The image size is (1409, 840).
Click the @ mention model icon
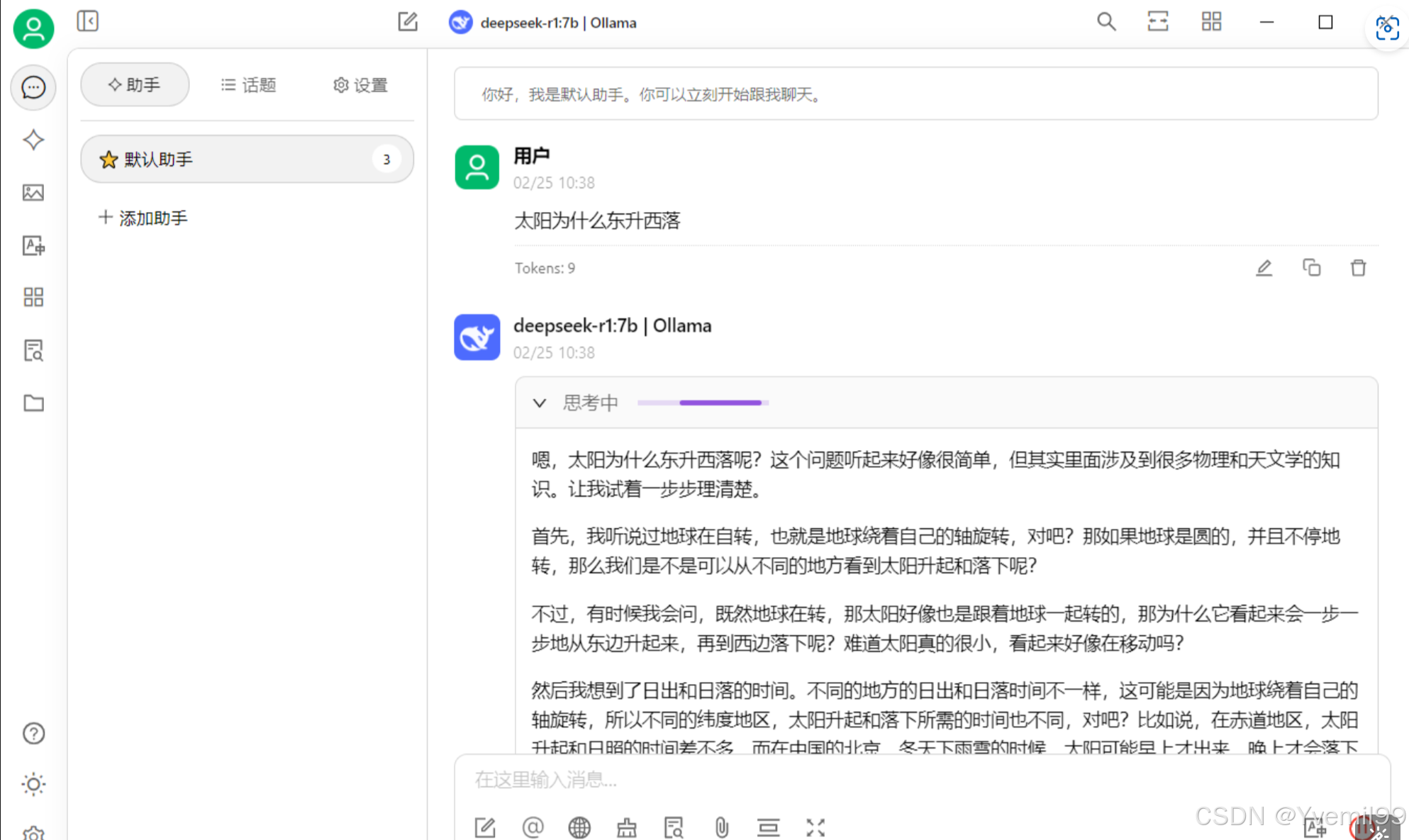533,827
